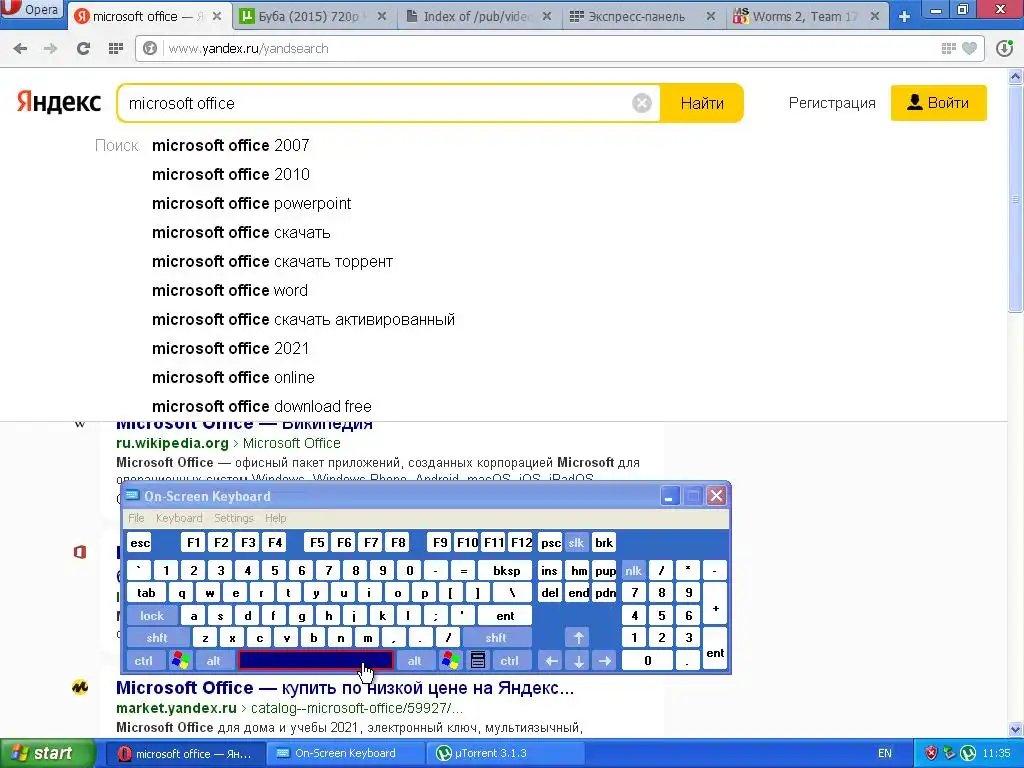Toggle the left alt key
Viewport: 1024px width, 768px height.
coord(214,661)
